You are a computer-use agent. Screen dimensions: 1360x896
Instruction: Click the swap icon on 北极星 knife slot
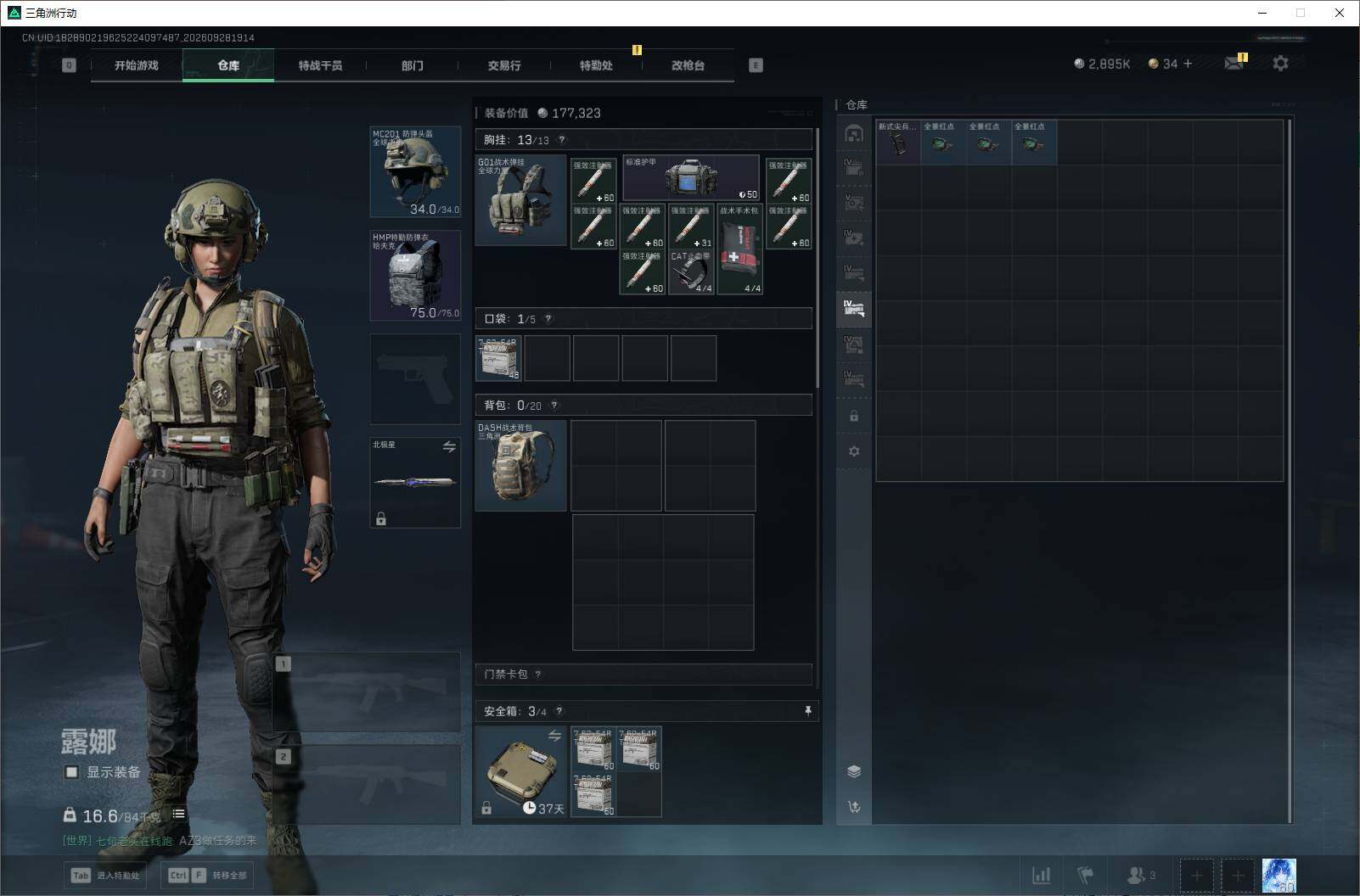coord(449,446)
